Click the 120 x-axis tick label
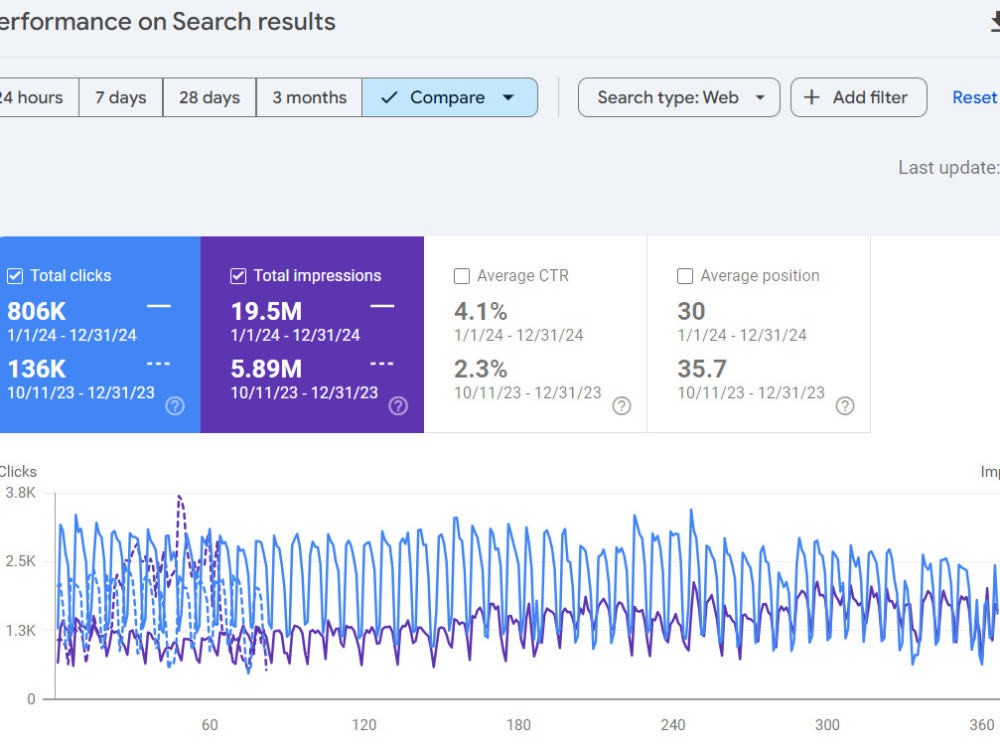1000x751 pixels. point(364,725)
